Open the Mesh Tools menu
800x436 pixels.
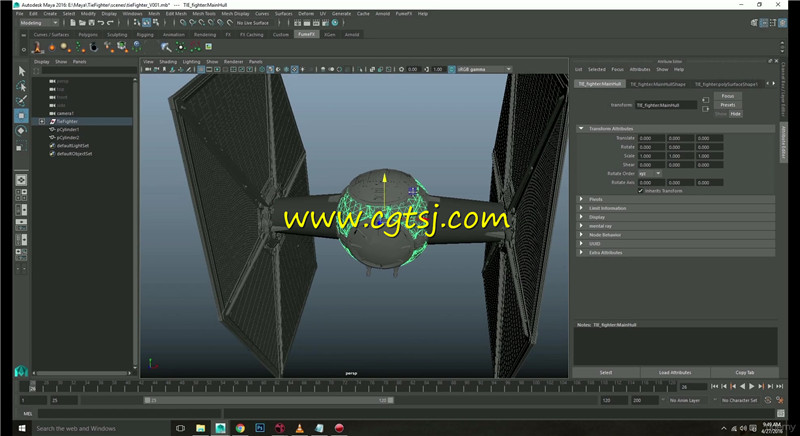[x=204, y=14]
